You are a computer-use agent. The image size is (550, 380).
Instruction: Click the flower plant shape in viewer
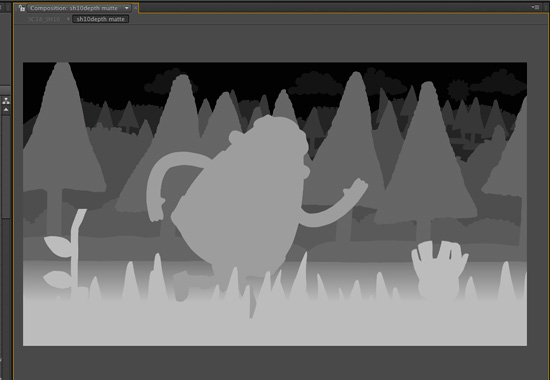tap(66, 256)
